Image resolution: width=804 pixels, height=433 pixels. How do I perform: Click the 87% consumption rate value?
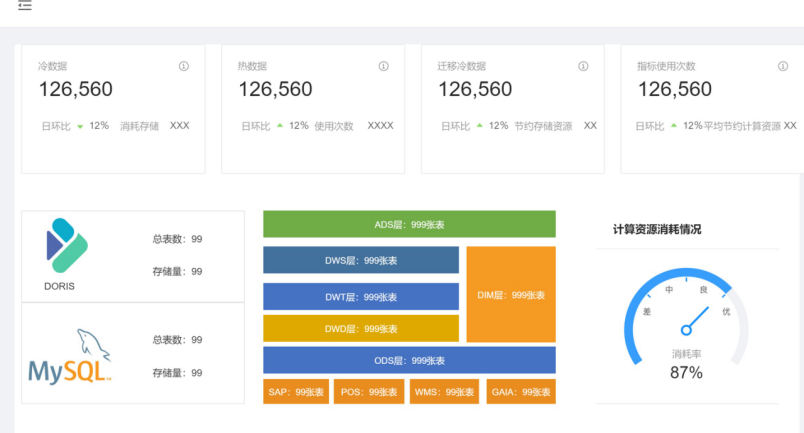[686, 372]
